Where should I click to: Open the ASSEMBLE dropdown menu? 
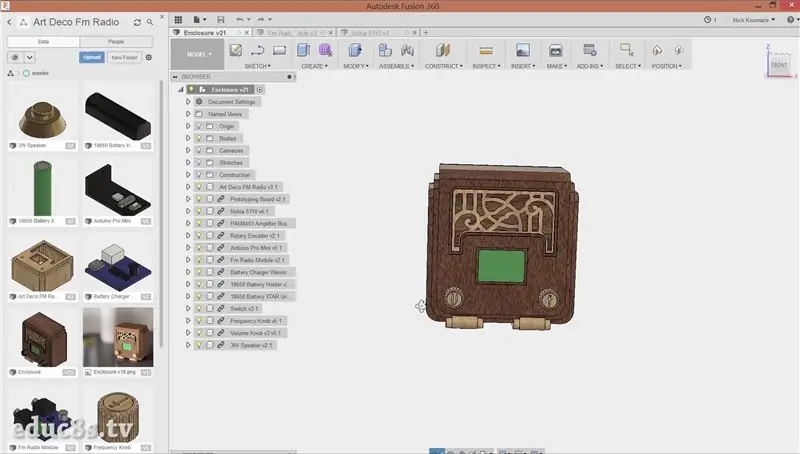tap(396, 66)
